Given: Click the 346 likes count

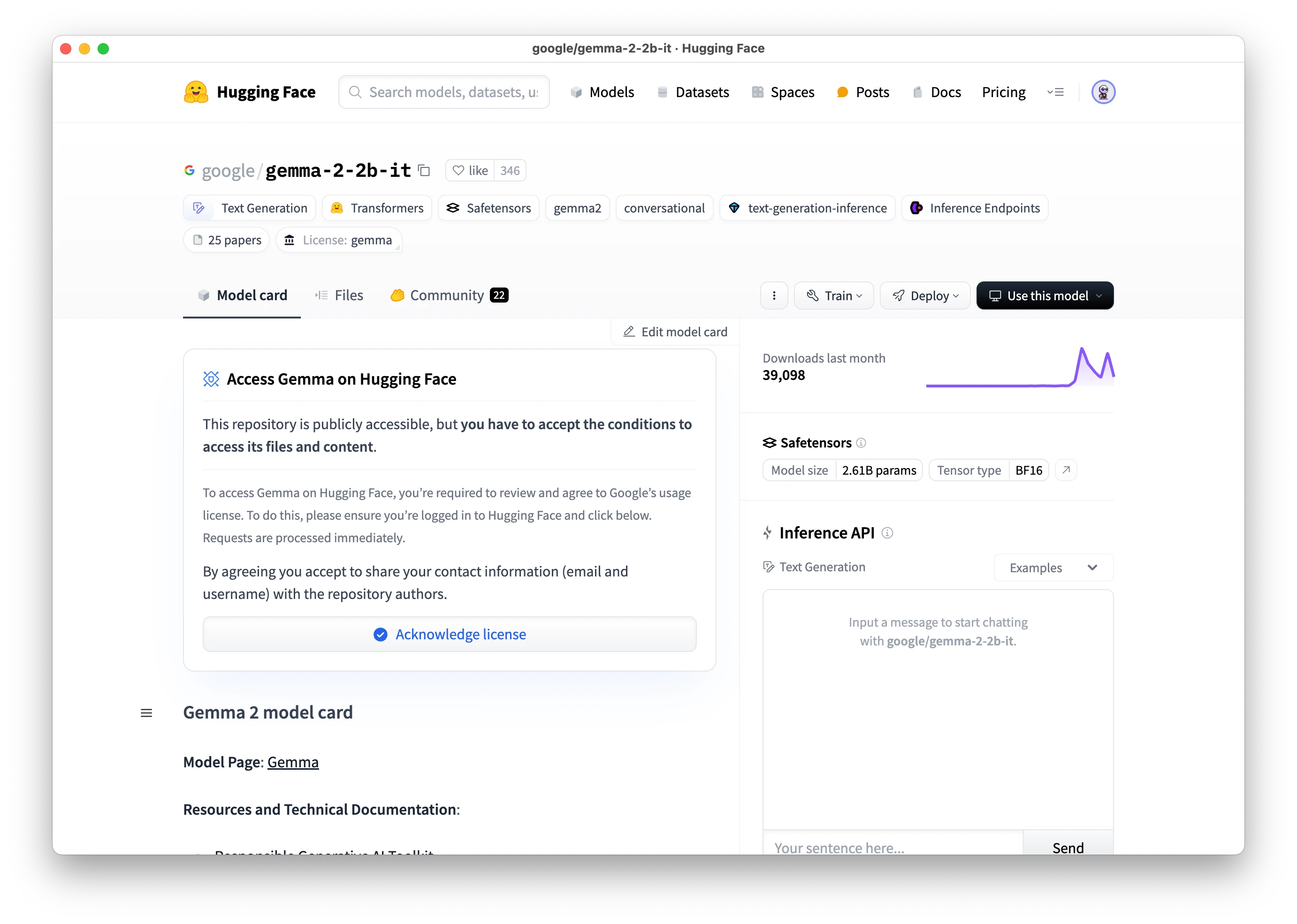Looking at the screenshot, I should 510,171.
